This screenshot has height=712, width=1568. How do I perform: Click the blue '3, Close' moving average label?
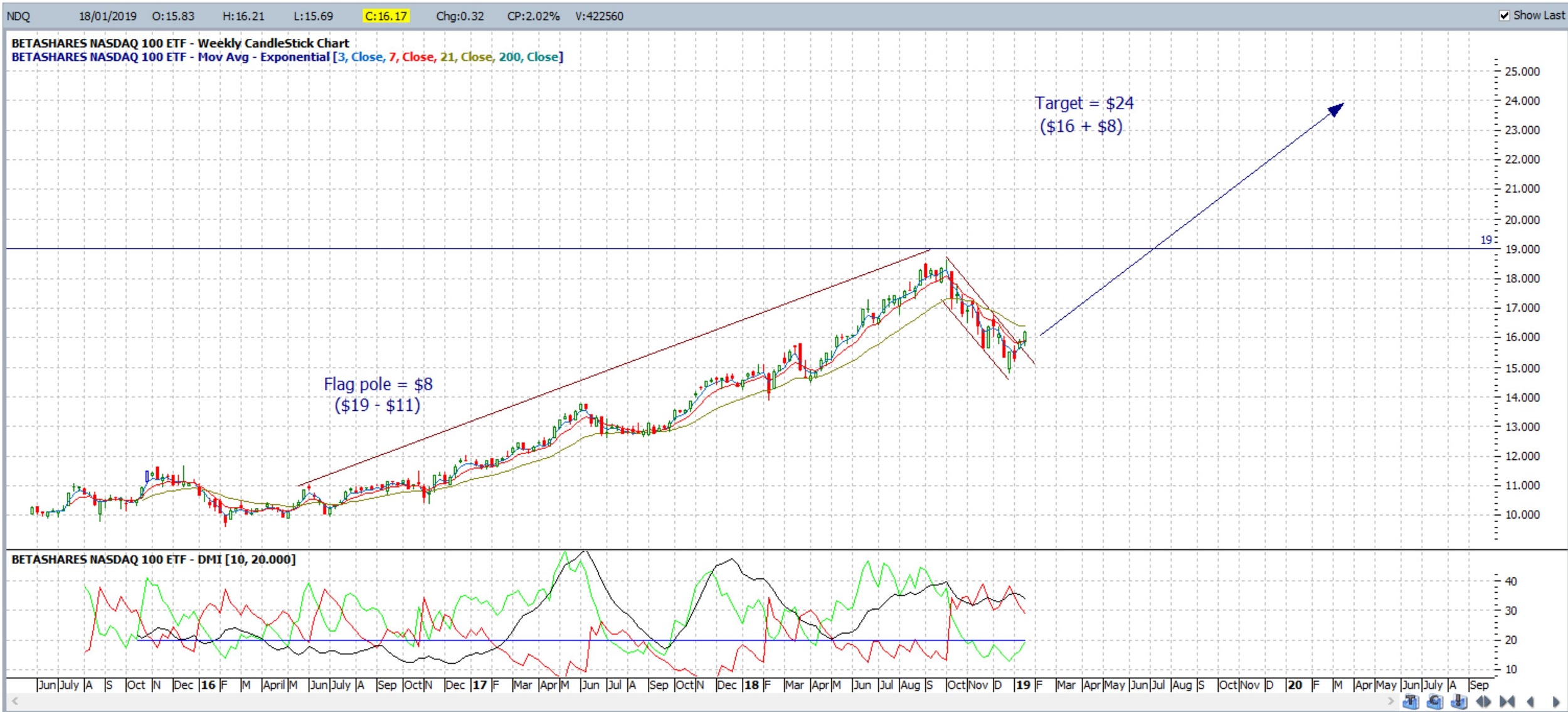(361, 57)
